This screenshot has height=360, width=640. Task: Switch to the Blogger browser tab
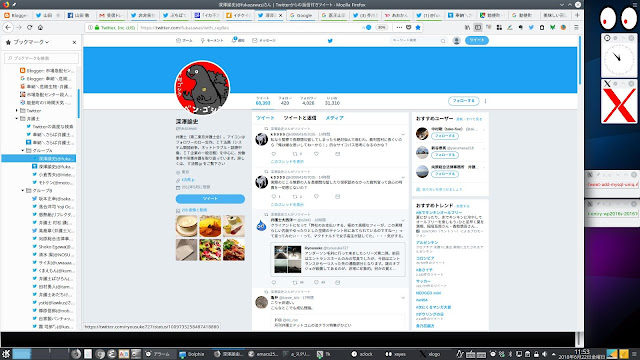[x=16, y=15]
